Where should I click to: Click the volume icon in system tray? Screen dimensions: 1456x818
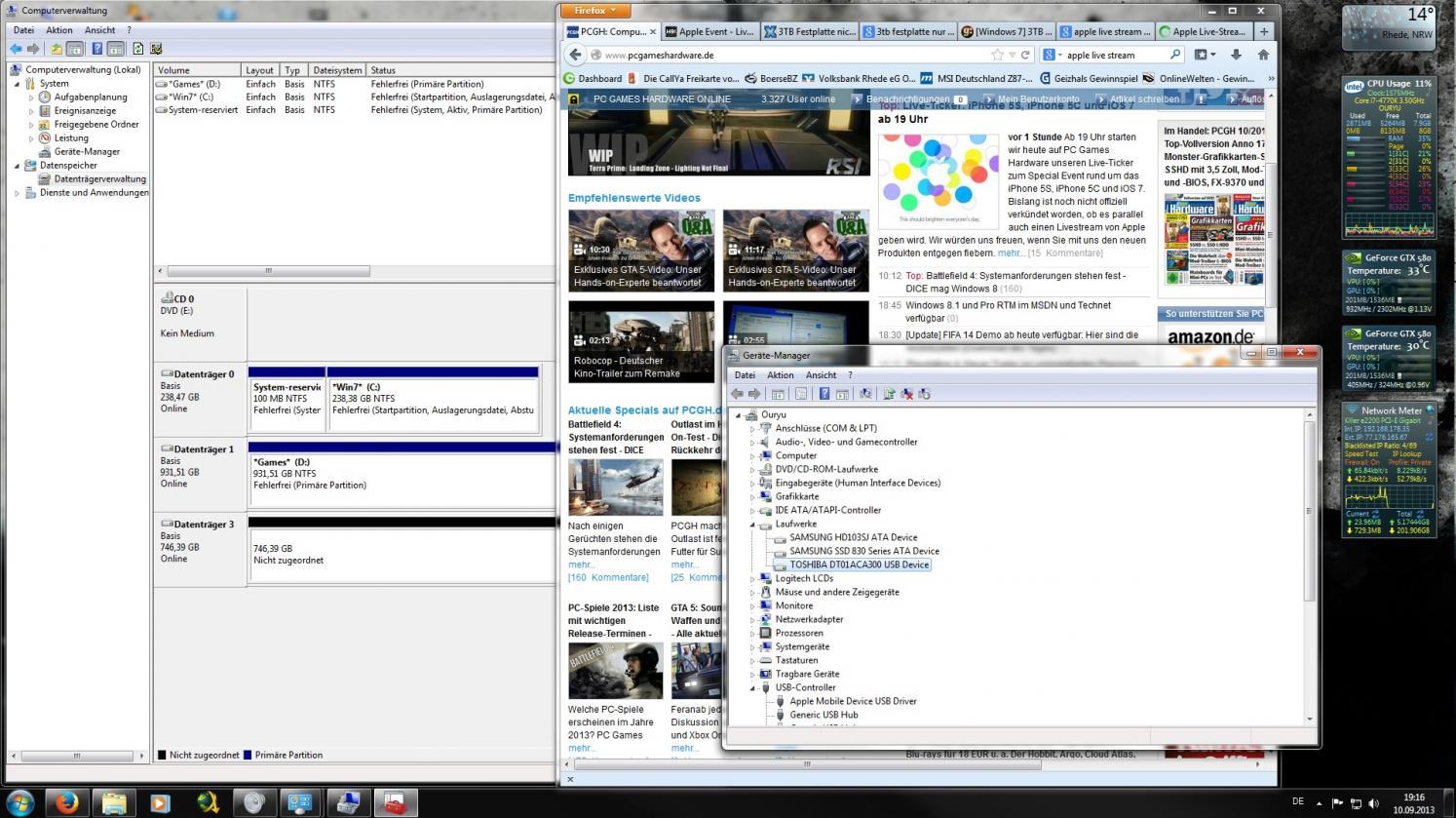click(1374, 803)
